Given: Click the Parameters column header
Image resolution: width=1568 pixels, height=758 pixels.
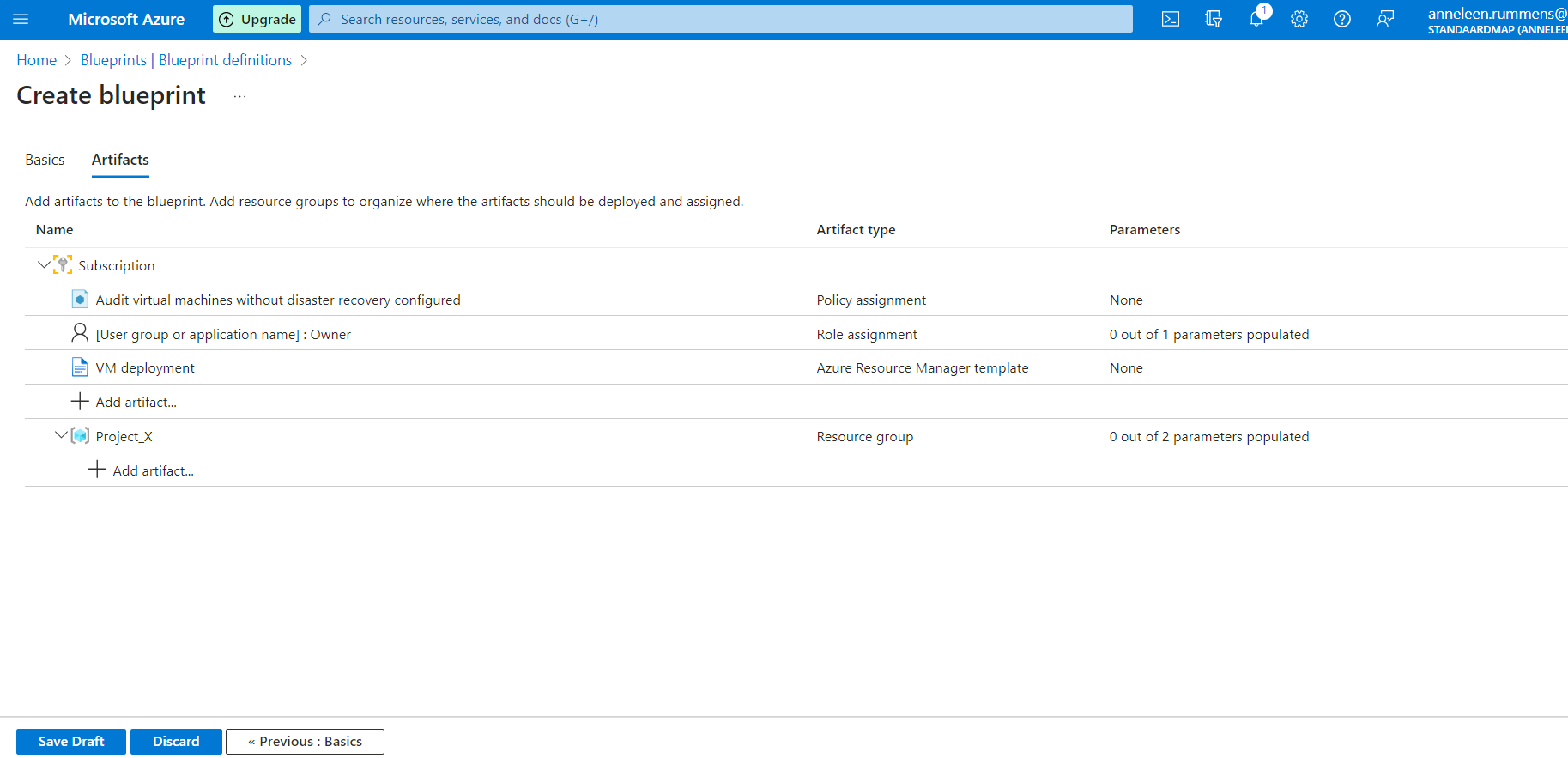Looking at the screenshot, I should (x=1145, y=230).
